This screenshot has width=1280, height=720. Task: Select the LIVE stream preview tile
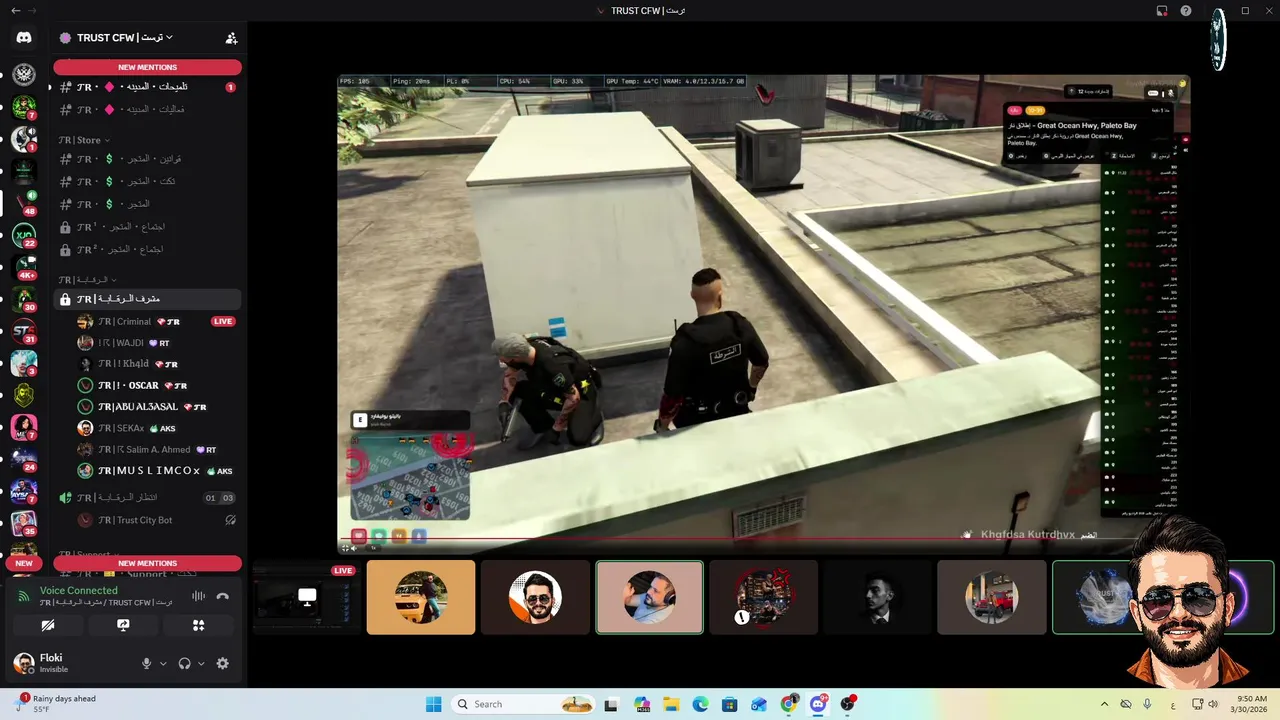(307, 597)
